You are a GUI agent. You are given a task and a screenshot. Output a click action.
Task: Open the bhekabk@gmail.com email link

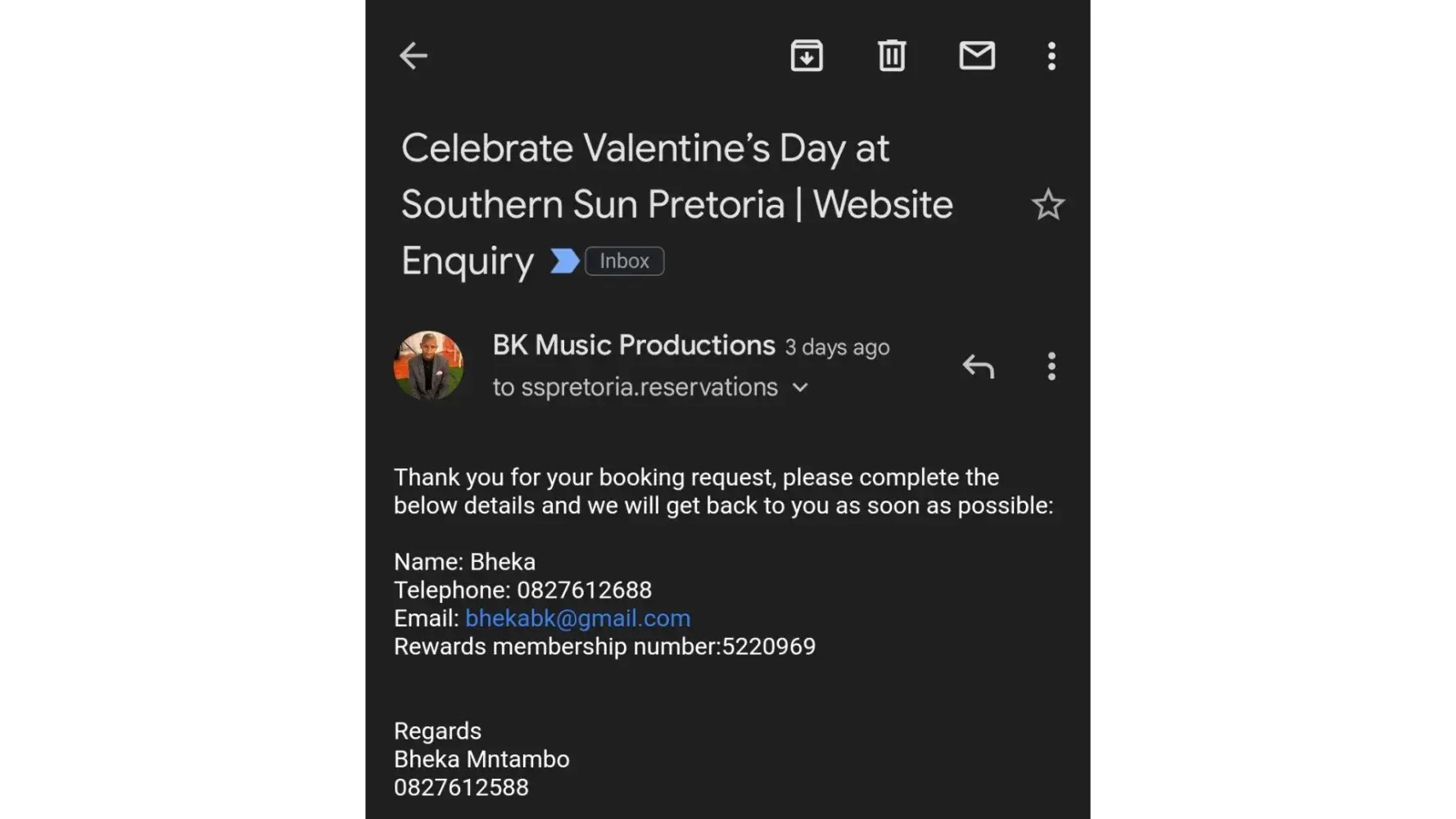577,618
